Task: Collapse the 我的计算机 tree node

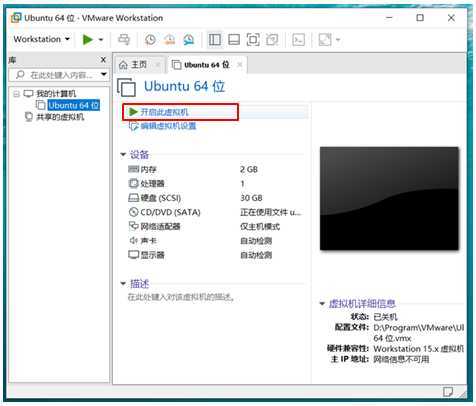Action: click(x=17, y=94)
